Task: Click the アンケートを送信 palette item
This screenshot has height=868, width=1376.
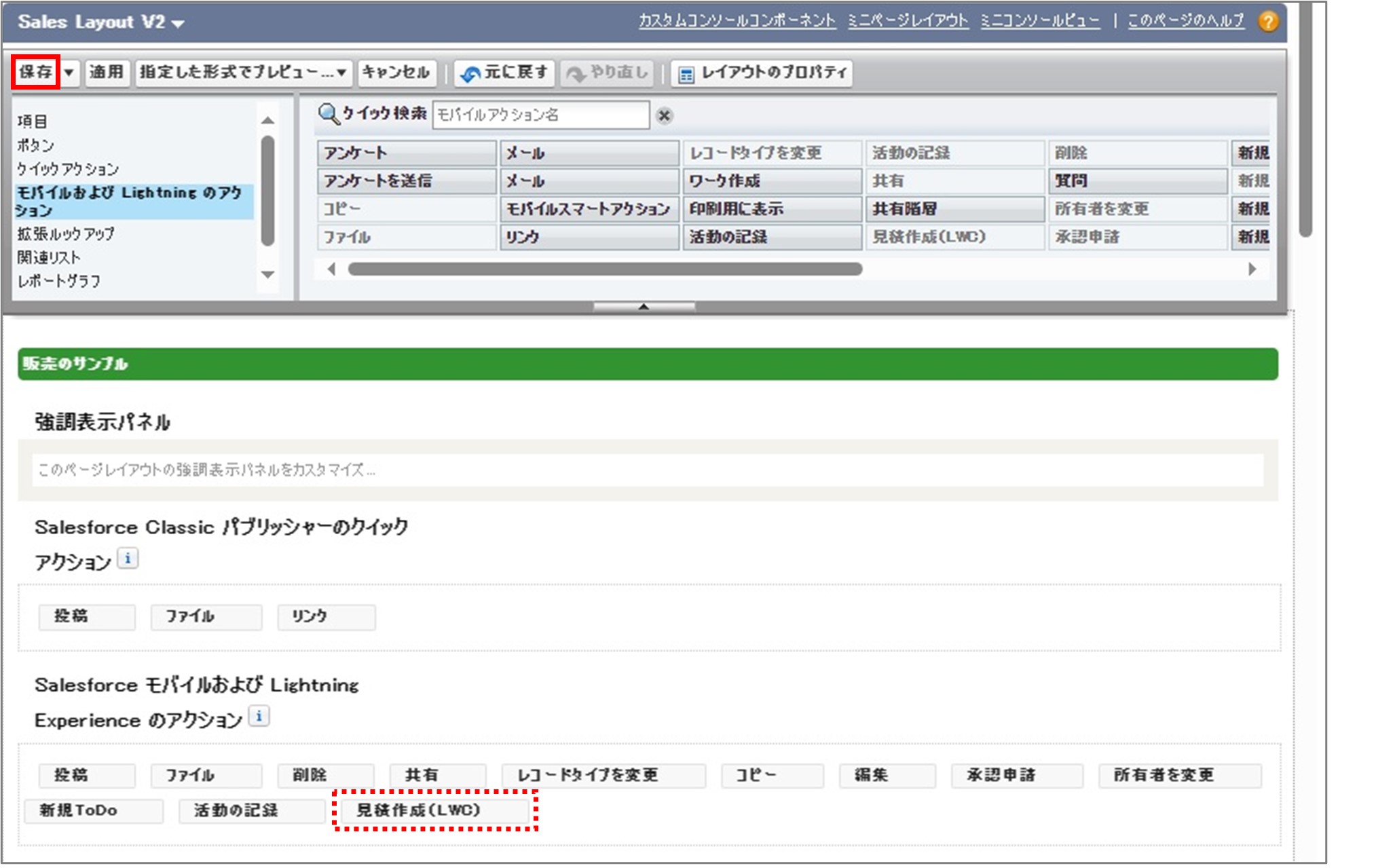Action: pos(407,181)
